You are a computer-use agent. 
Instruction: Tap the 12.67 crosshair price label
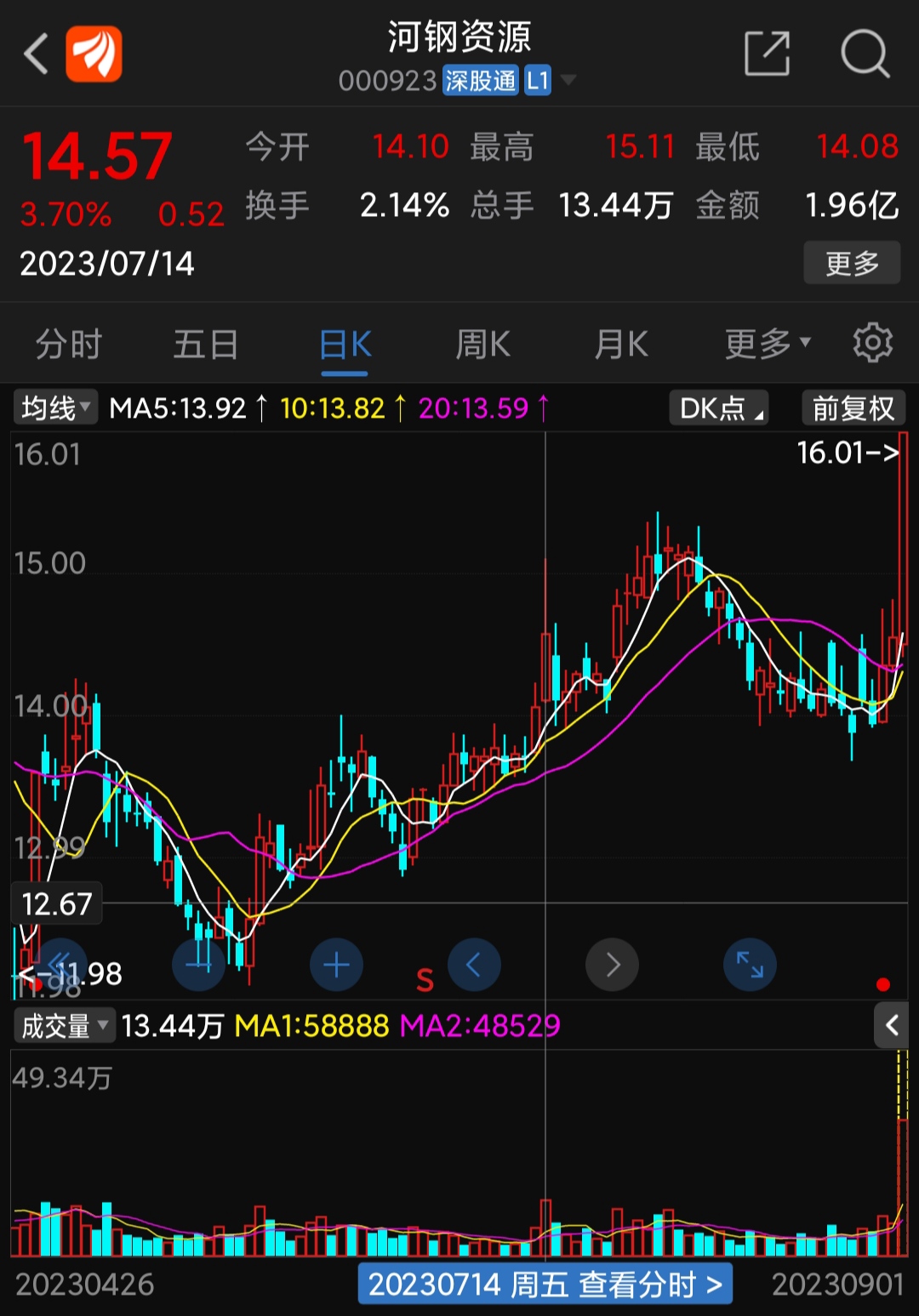pos(56,903)
